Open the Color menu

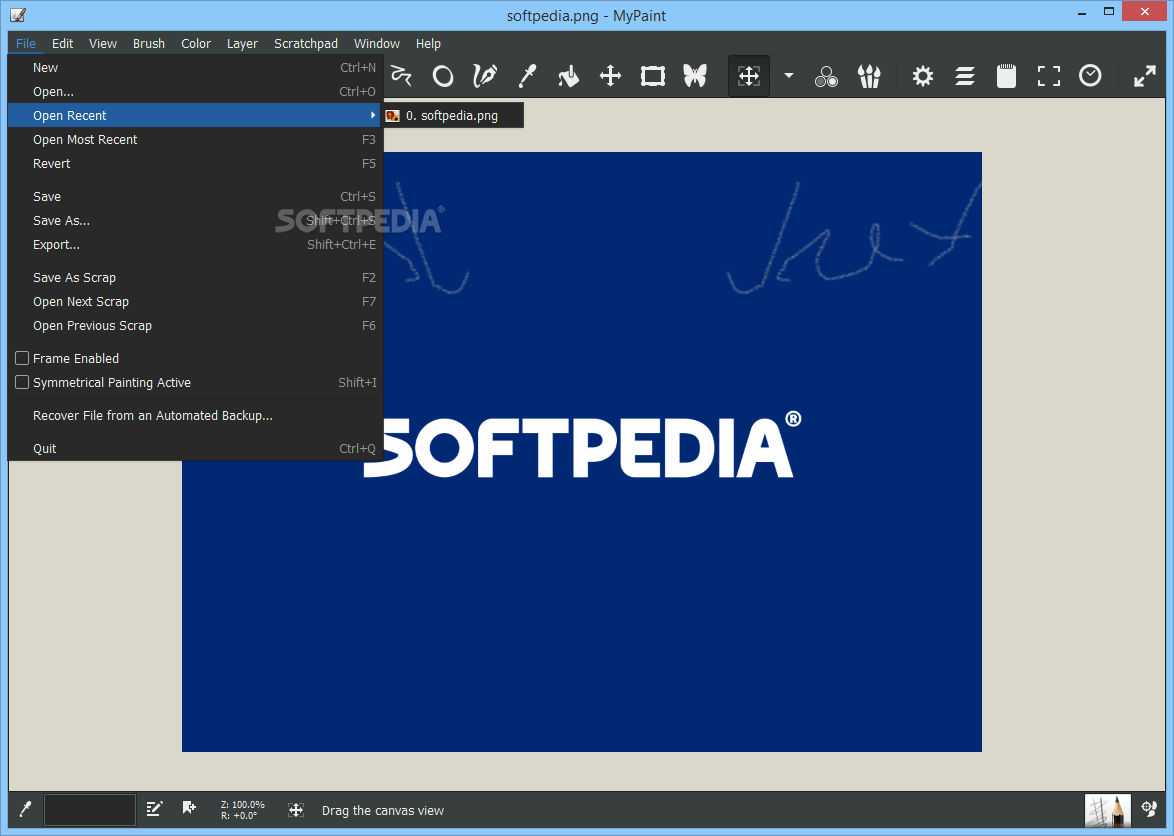coord(195,43)
